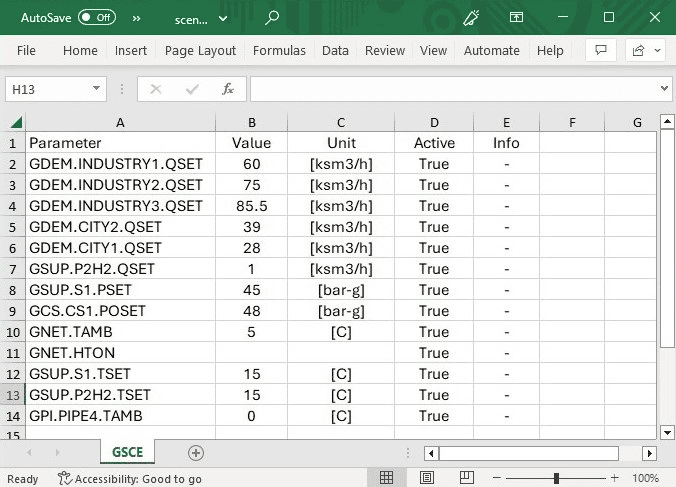Select the GSCE sheet tab

pyautogui.click(x=127, y=453)
